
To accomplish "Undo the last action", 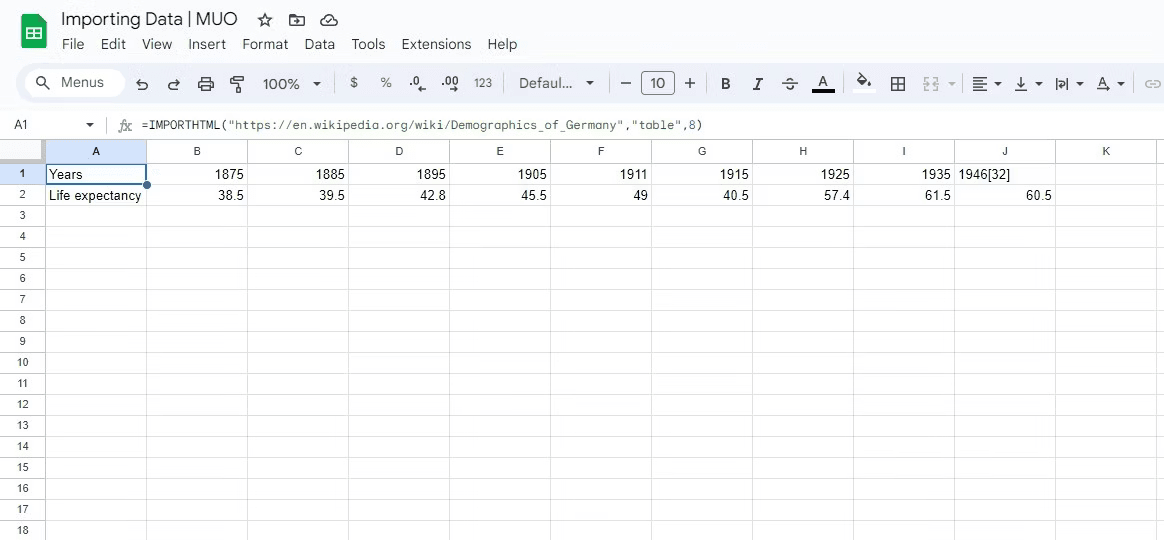I will 142,84.
